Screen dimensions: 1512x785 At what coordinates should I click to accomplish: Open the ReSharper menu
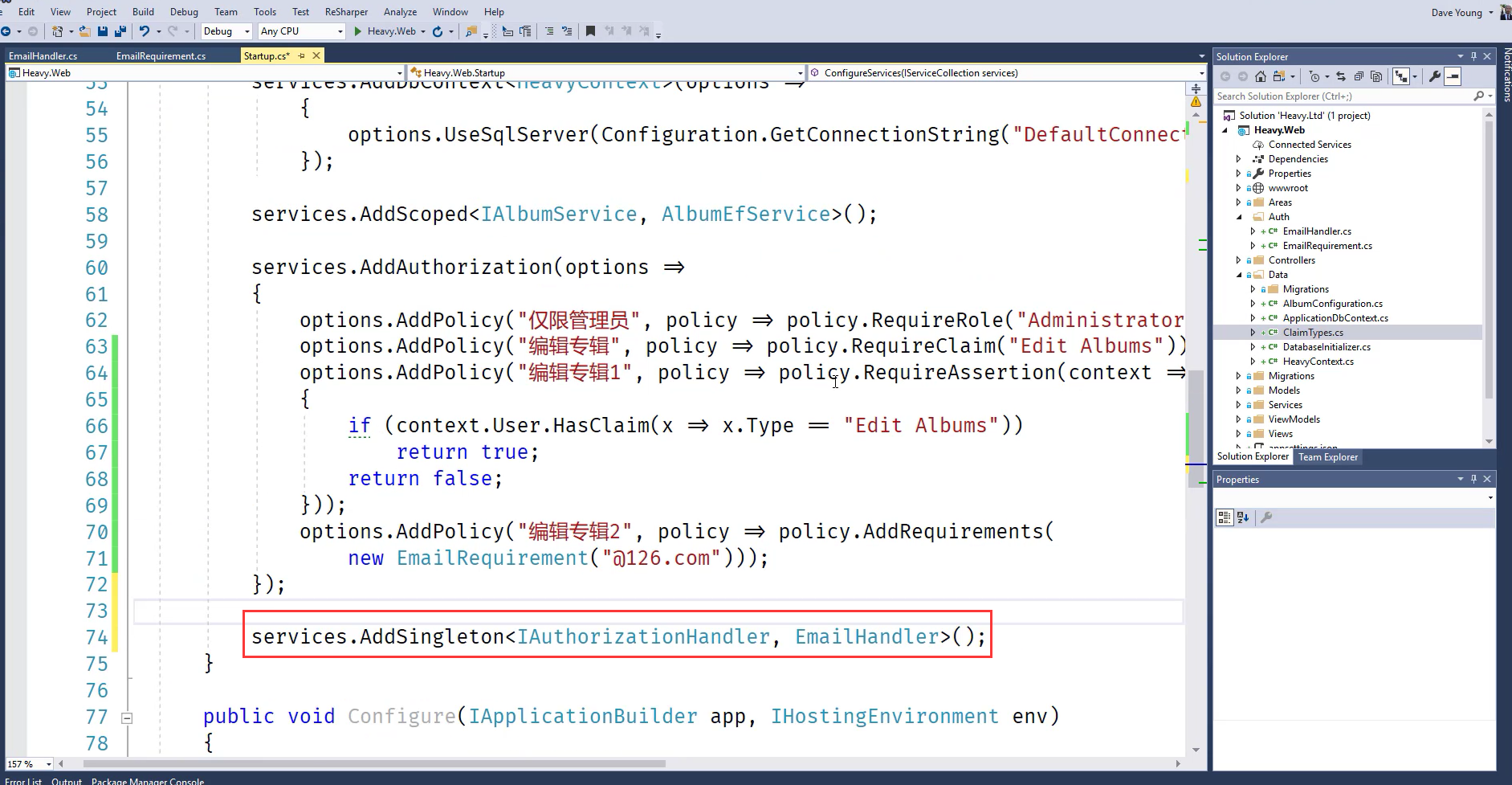[346, 12]
